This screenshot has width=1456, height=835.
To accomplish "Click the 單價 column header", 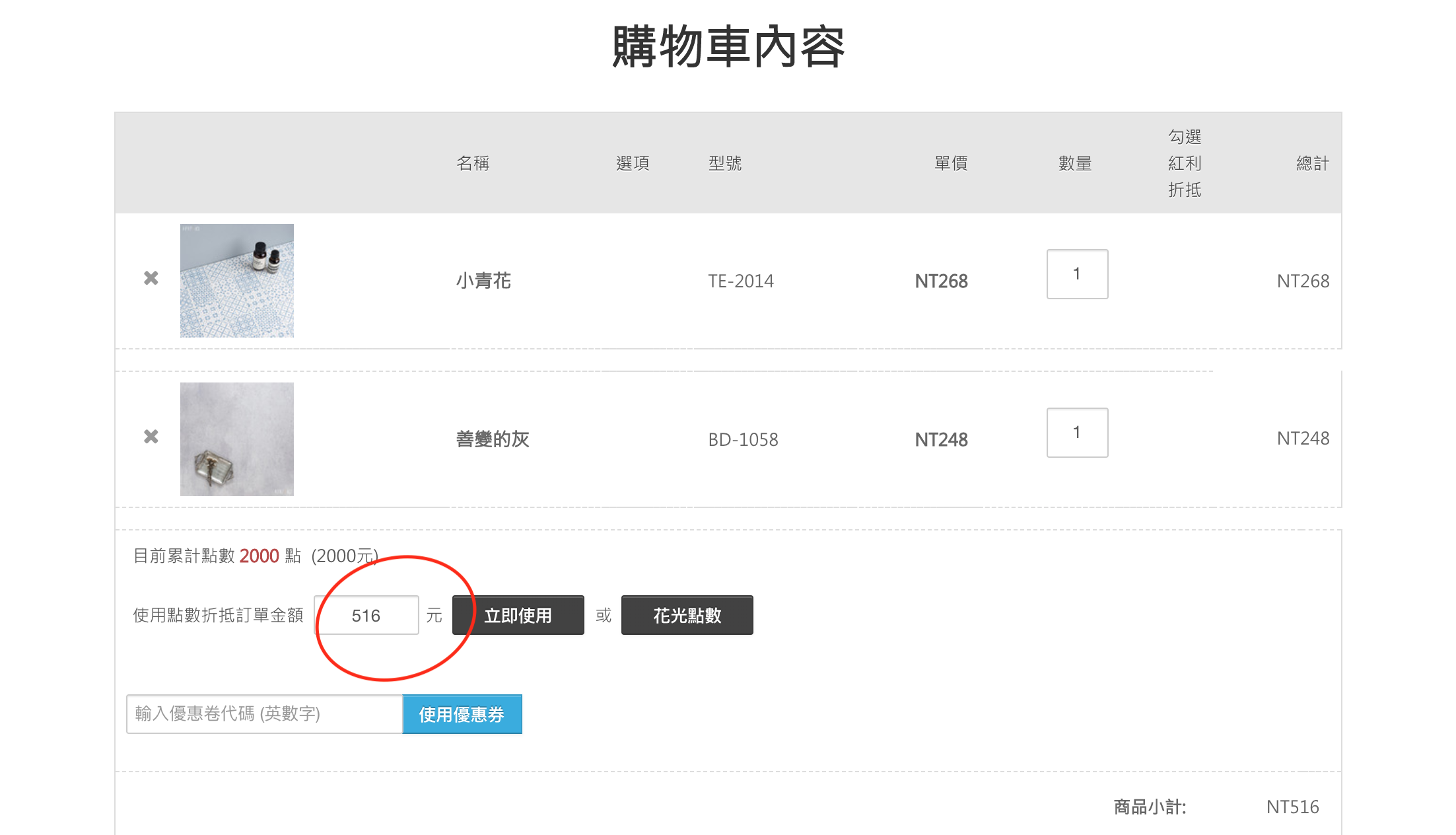I will click(x=951, y=163).
